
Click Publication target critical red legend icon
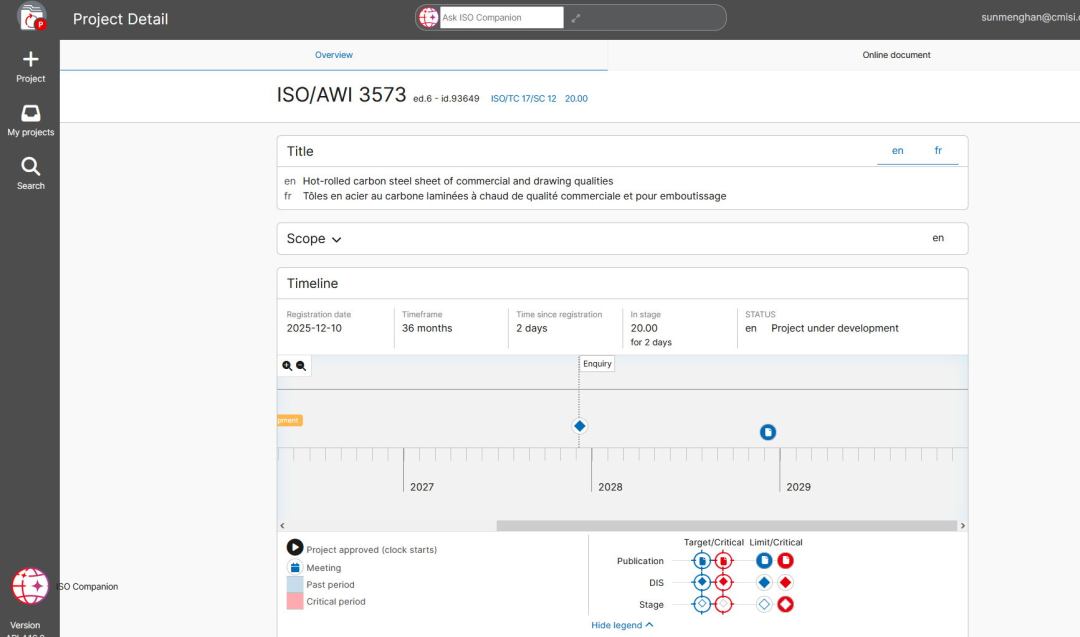tap(723, 561)
